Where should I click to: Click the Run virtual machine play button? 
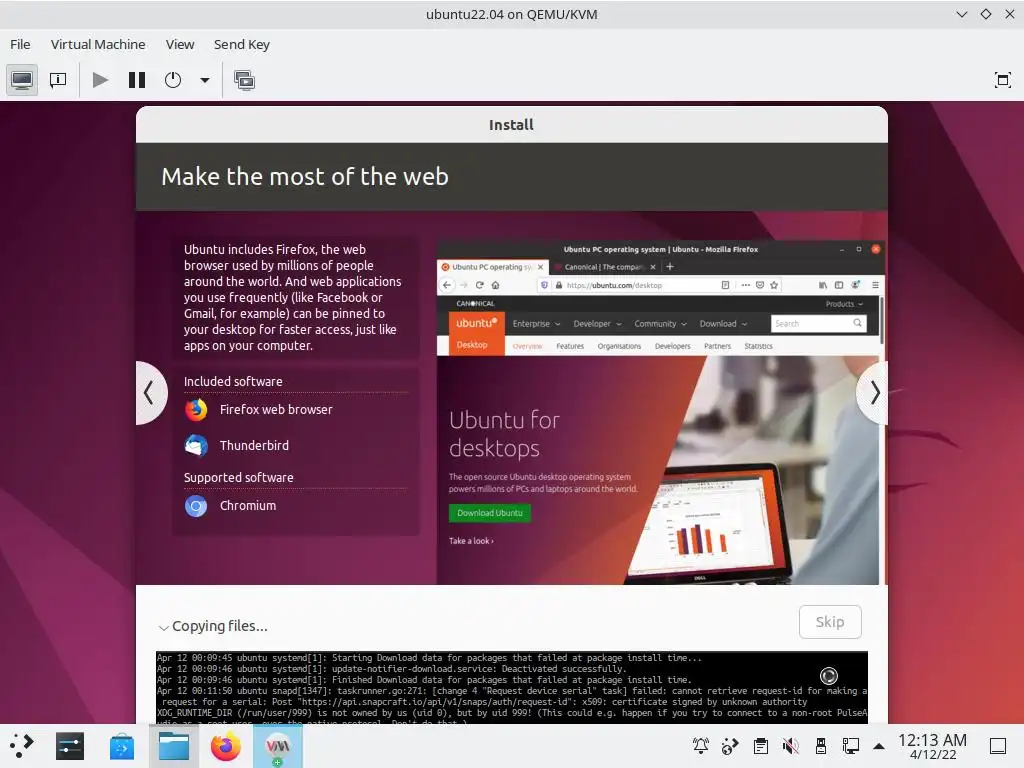(x=100, y=80)
